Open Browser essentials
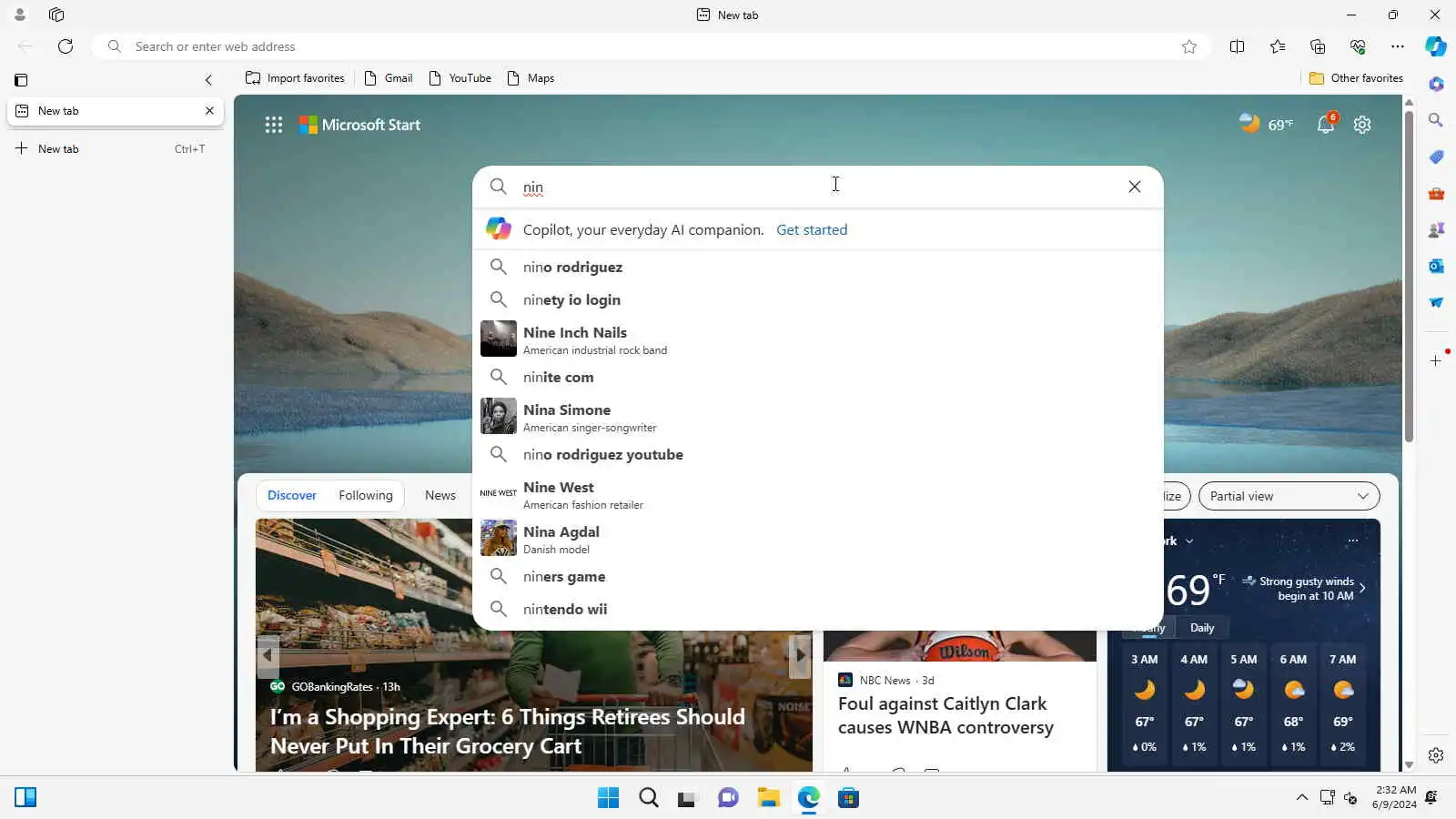Screen dimensions: 1456x819 coord(1358,46)
